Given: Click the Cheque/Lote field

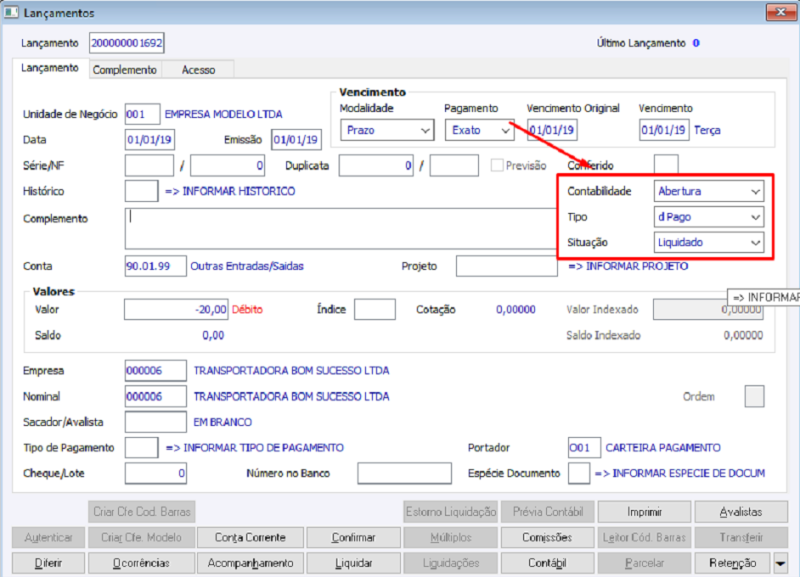Looking at the screenshot, I should pos(156,473).
